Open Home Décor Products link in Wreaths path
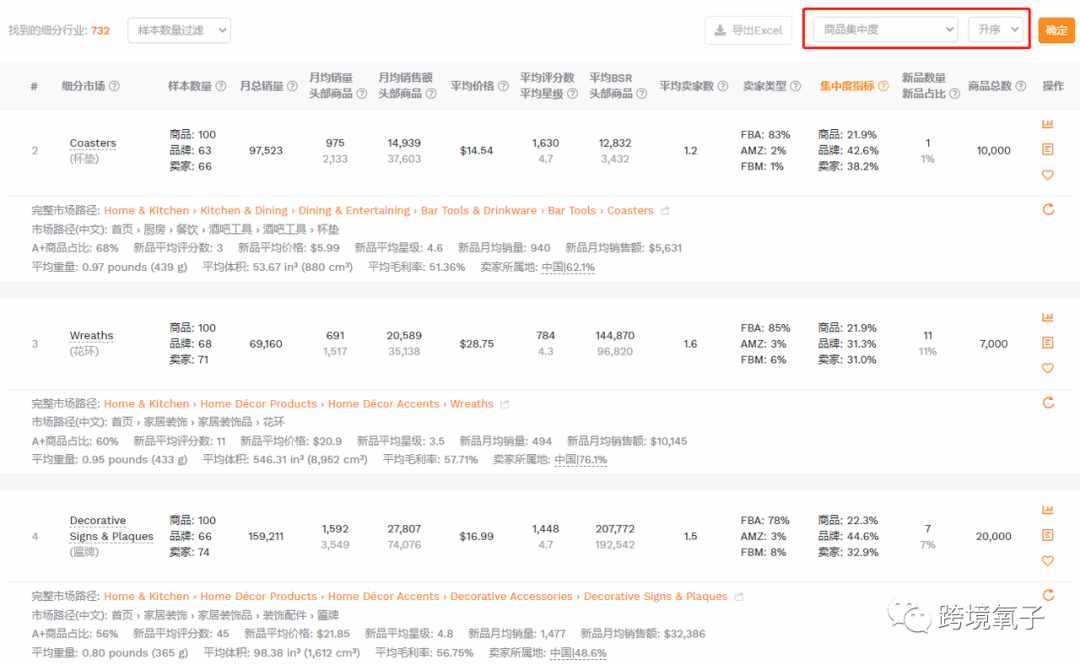1080x665 pixels. 258,404
